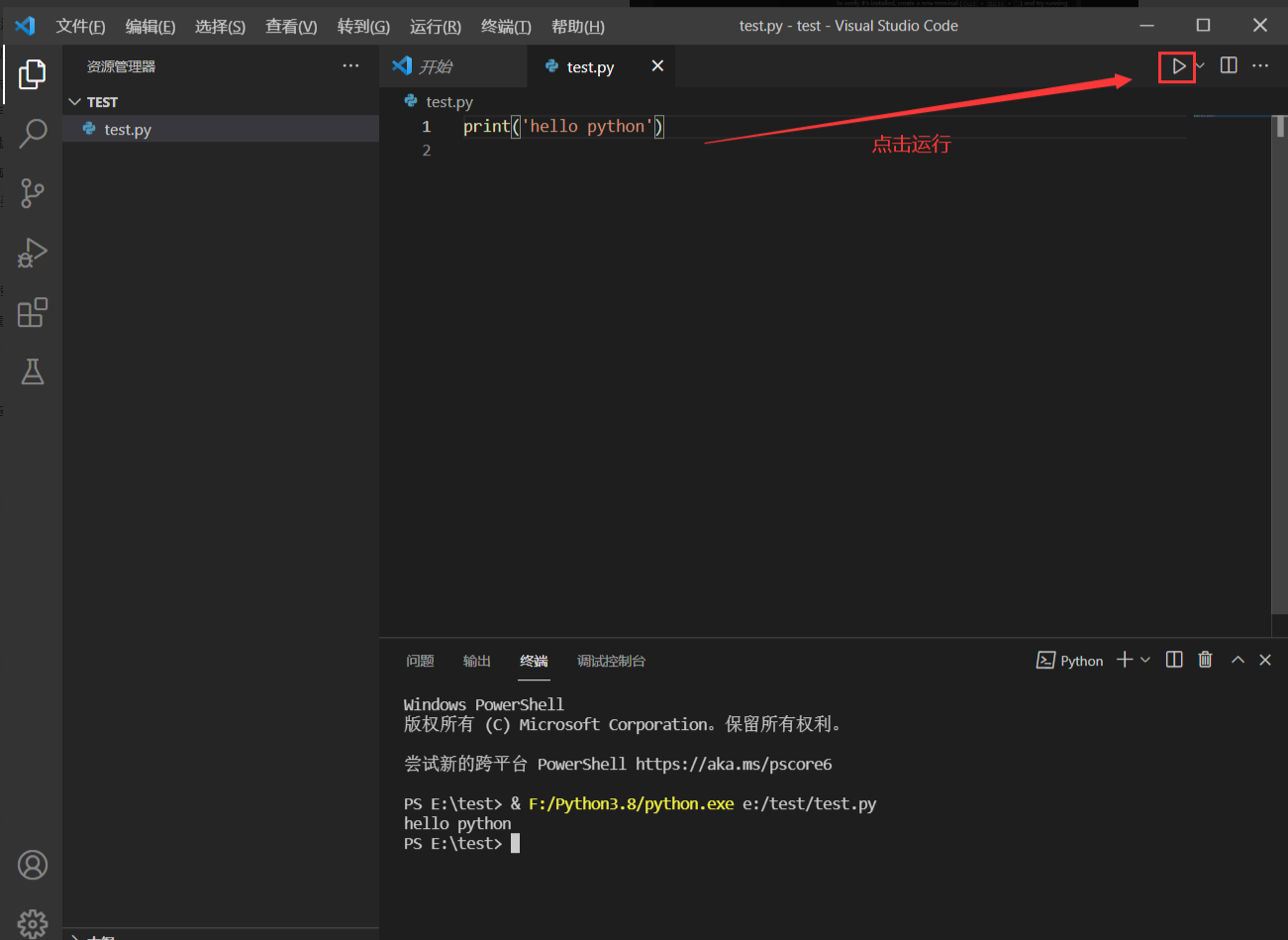The height and width of the screenshot is (940, 1288).
Task: Split the terminal pane
Action: 1174,660
